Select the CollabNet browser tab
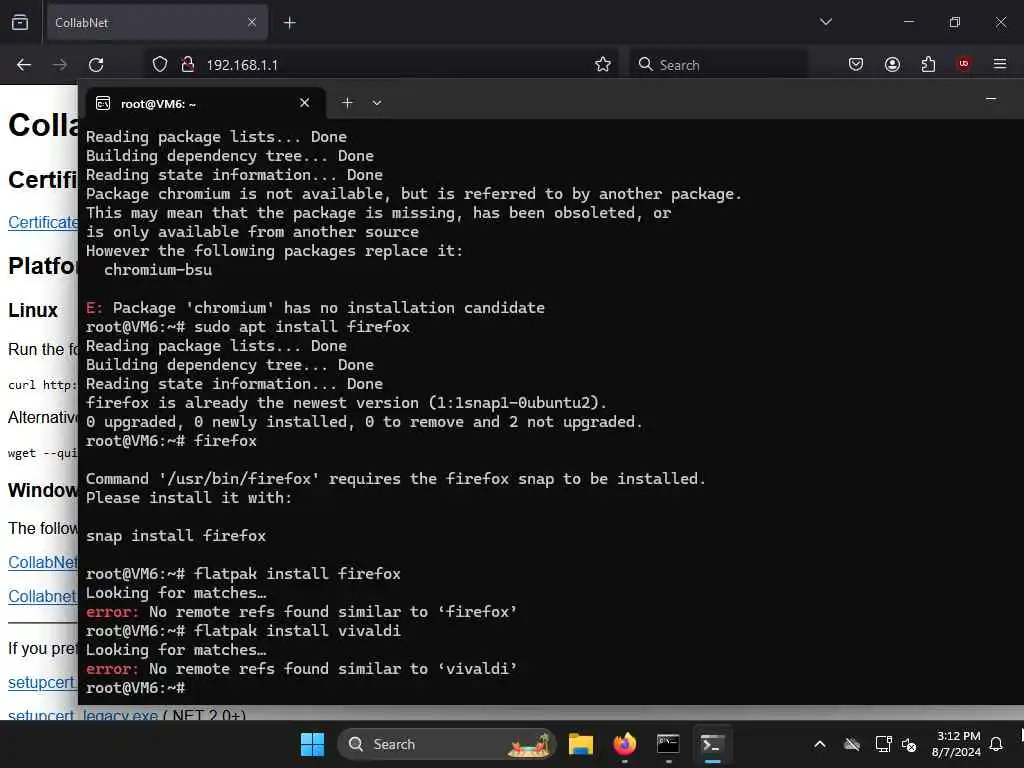Image resolution: width=1024 pixels, height=768 pixels. tap(157, 23)
